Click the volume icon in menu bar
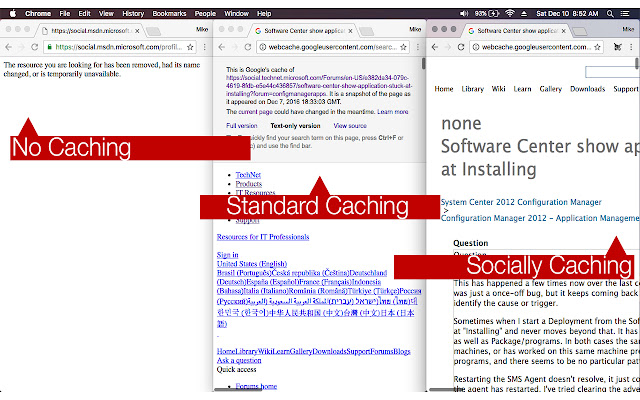The height and width of the screenshot is (400, 640). (x=464, y=13)
